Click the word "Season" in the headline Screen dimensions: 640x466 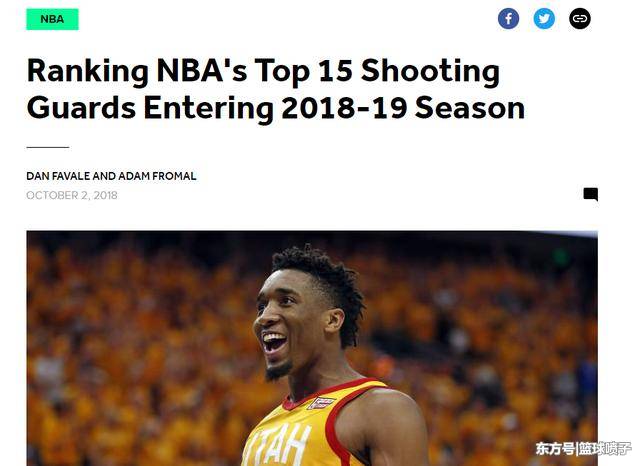[470, 108]
